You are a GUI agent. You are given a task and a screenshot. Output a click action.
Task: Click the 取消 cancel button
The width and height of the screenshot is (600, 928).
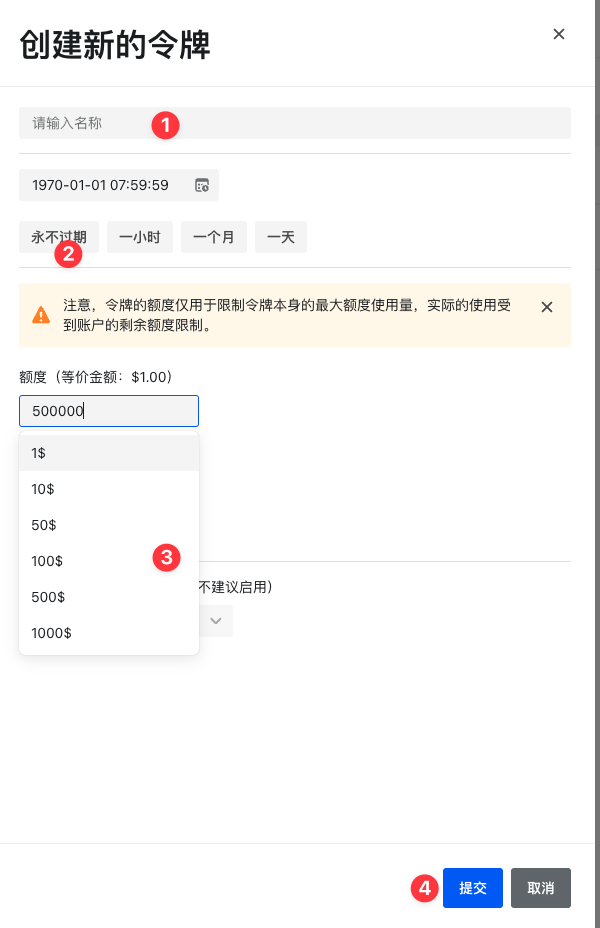tap(540, 888)
